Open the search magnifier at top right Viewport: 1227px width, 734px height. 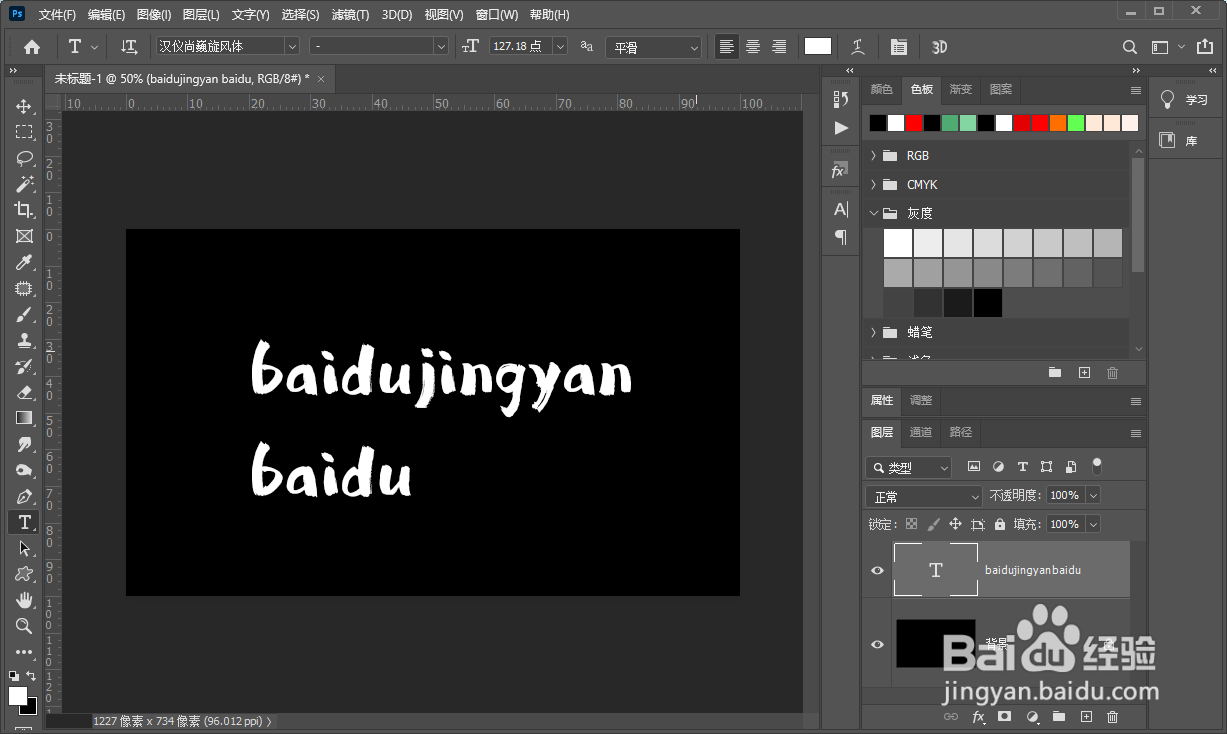click(x=1130, y=47)
